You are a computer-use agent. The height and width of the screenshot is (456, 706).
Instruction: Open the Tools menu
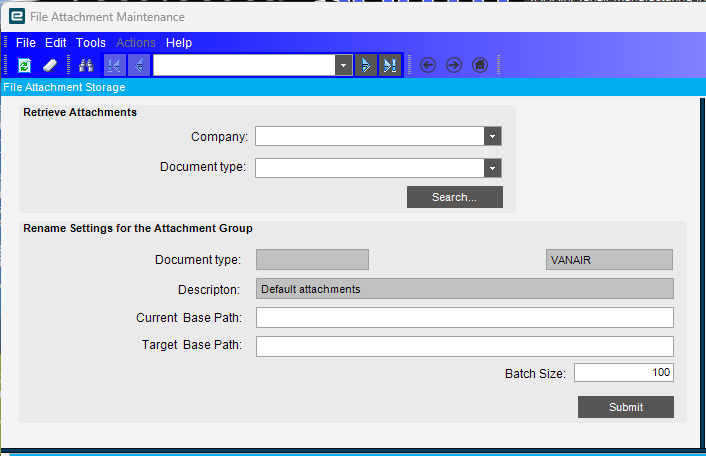pyautogui.click(x=91, y=43)
